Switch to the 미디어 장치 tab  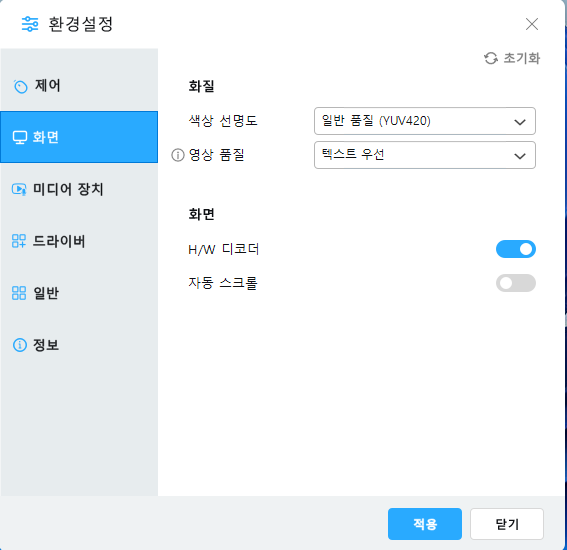[x=79, y=189]
